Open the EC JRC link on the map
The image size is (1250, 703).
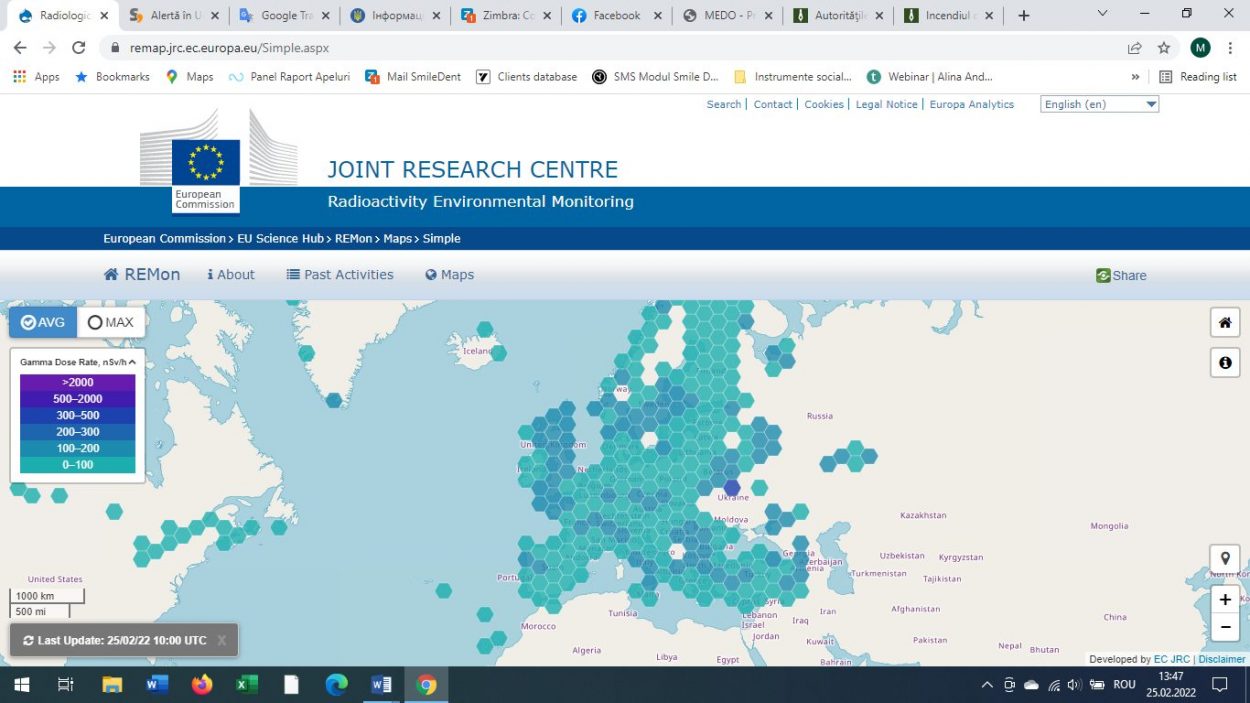[1172, 659]
